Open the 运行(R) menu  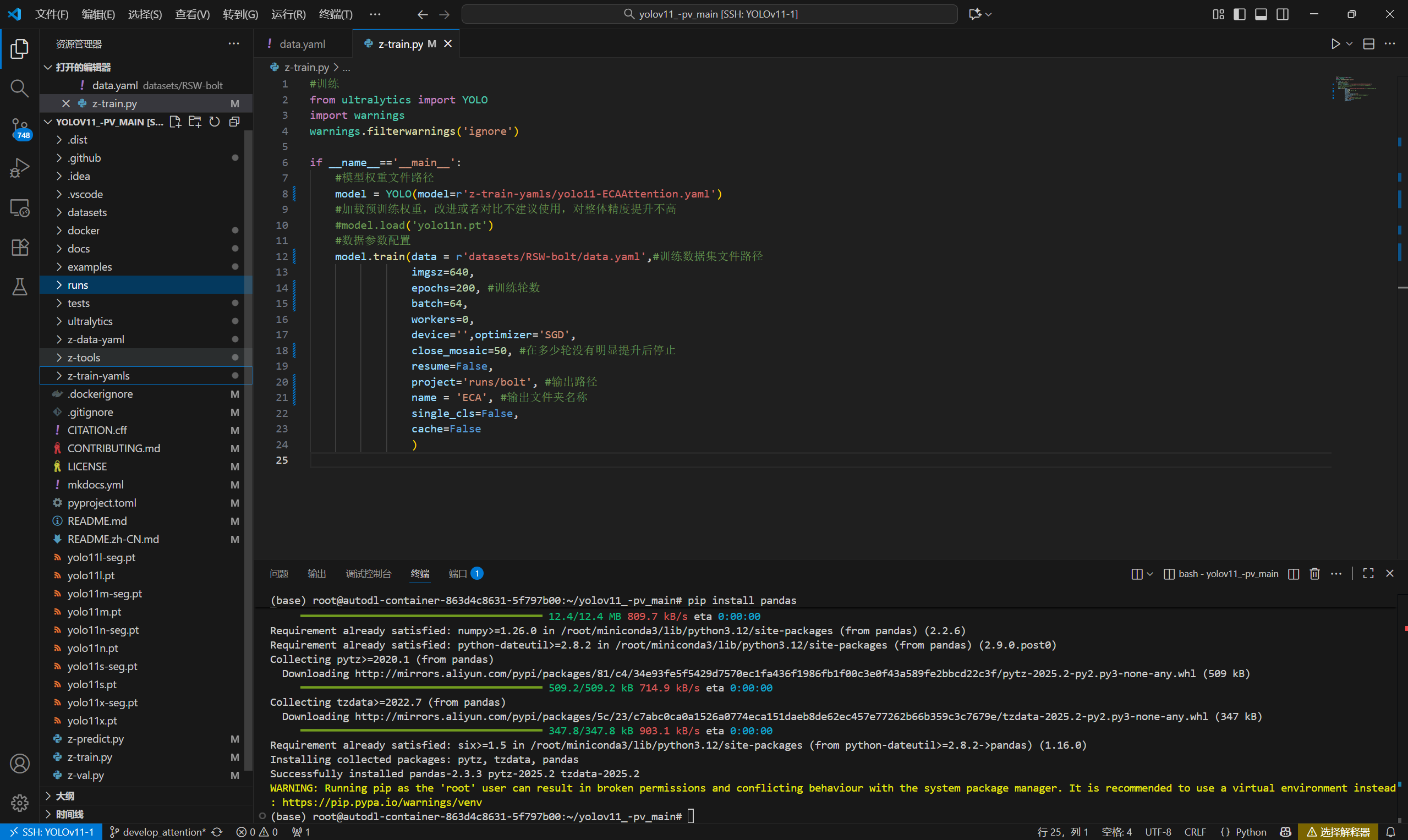pyautogui.click(x=288, y=14)
